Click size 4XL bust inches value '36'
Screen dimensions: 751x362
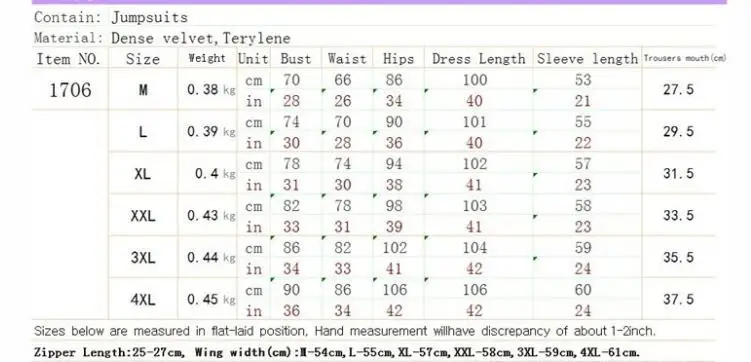tap(291, 311)
